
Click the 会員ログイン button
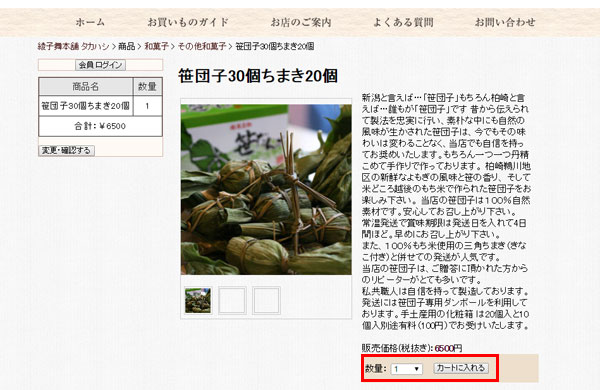(100, 65)
